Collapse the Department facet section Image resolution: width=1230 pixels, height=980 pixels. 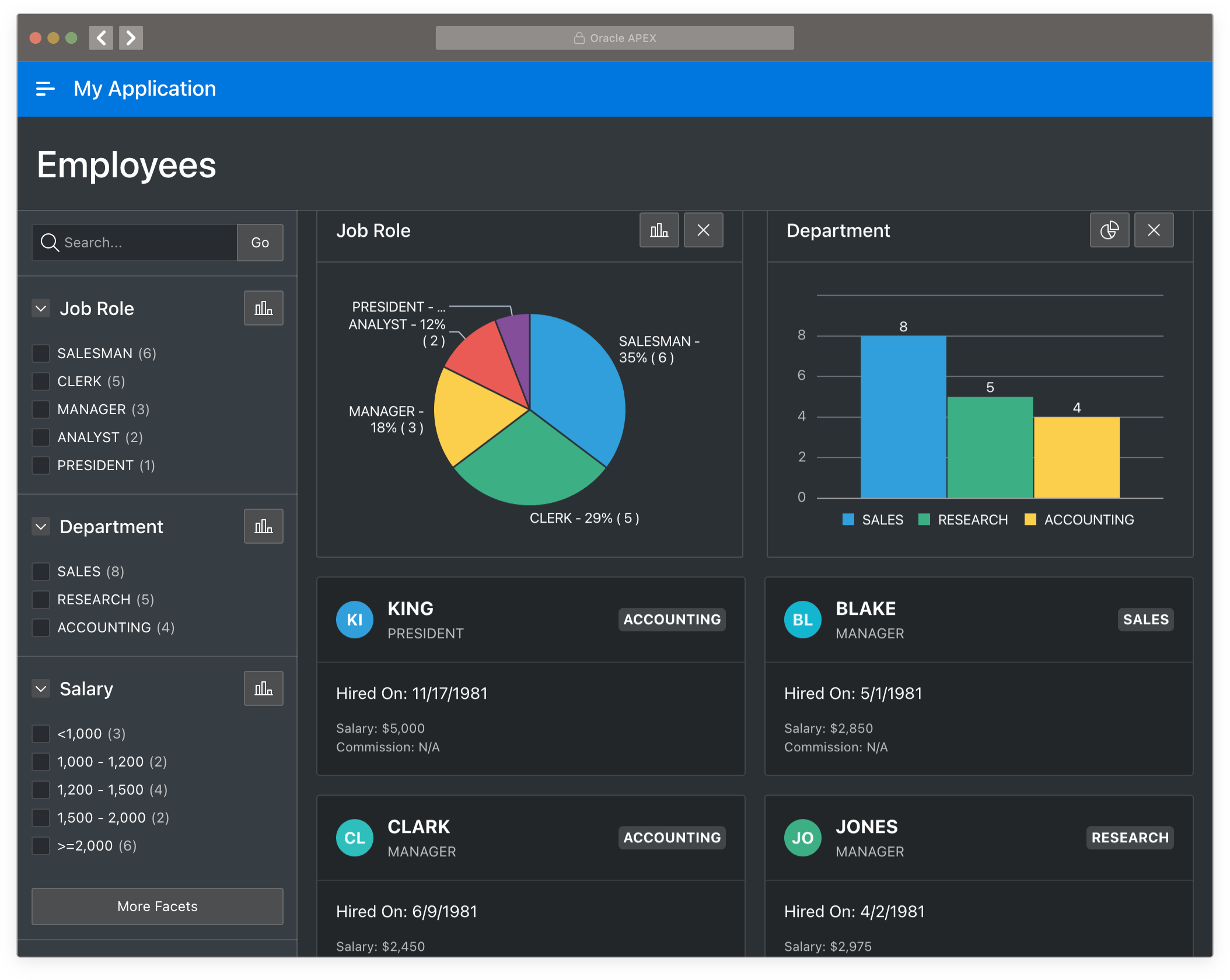click(41, 526)
